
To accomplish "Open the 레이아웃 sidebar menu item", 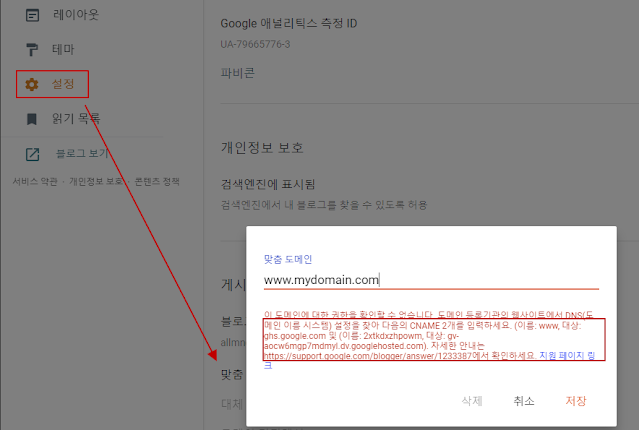I will [76, 15].
